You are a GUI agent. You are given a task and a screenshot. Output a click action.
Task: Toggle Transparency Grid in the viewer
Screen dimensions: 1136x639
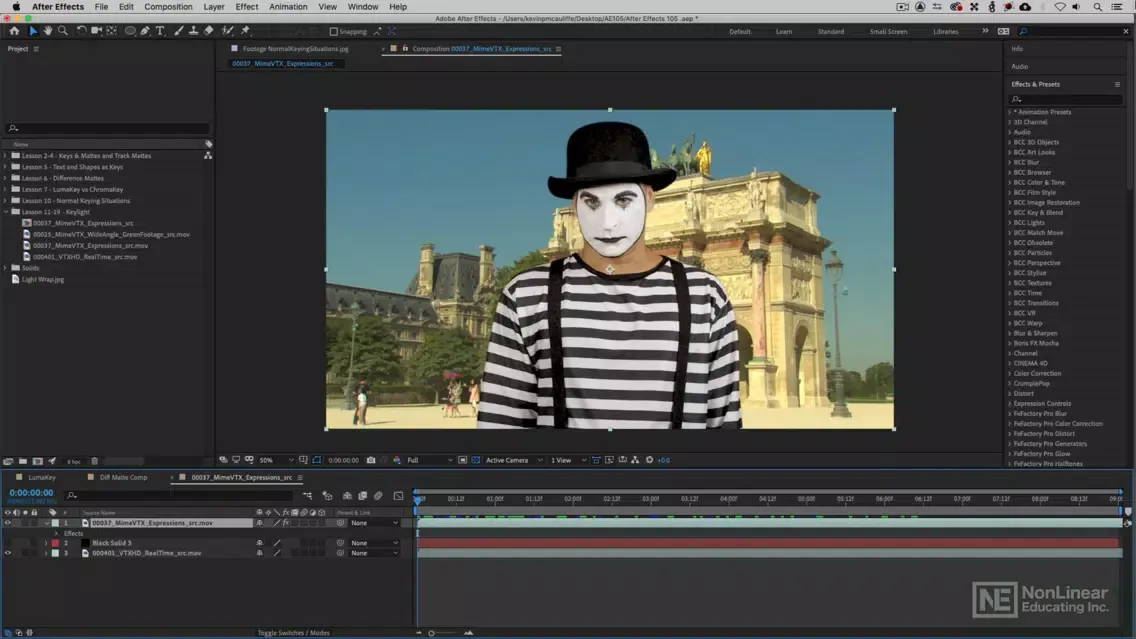[x=475, y=460]
